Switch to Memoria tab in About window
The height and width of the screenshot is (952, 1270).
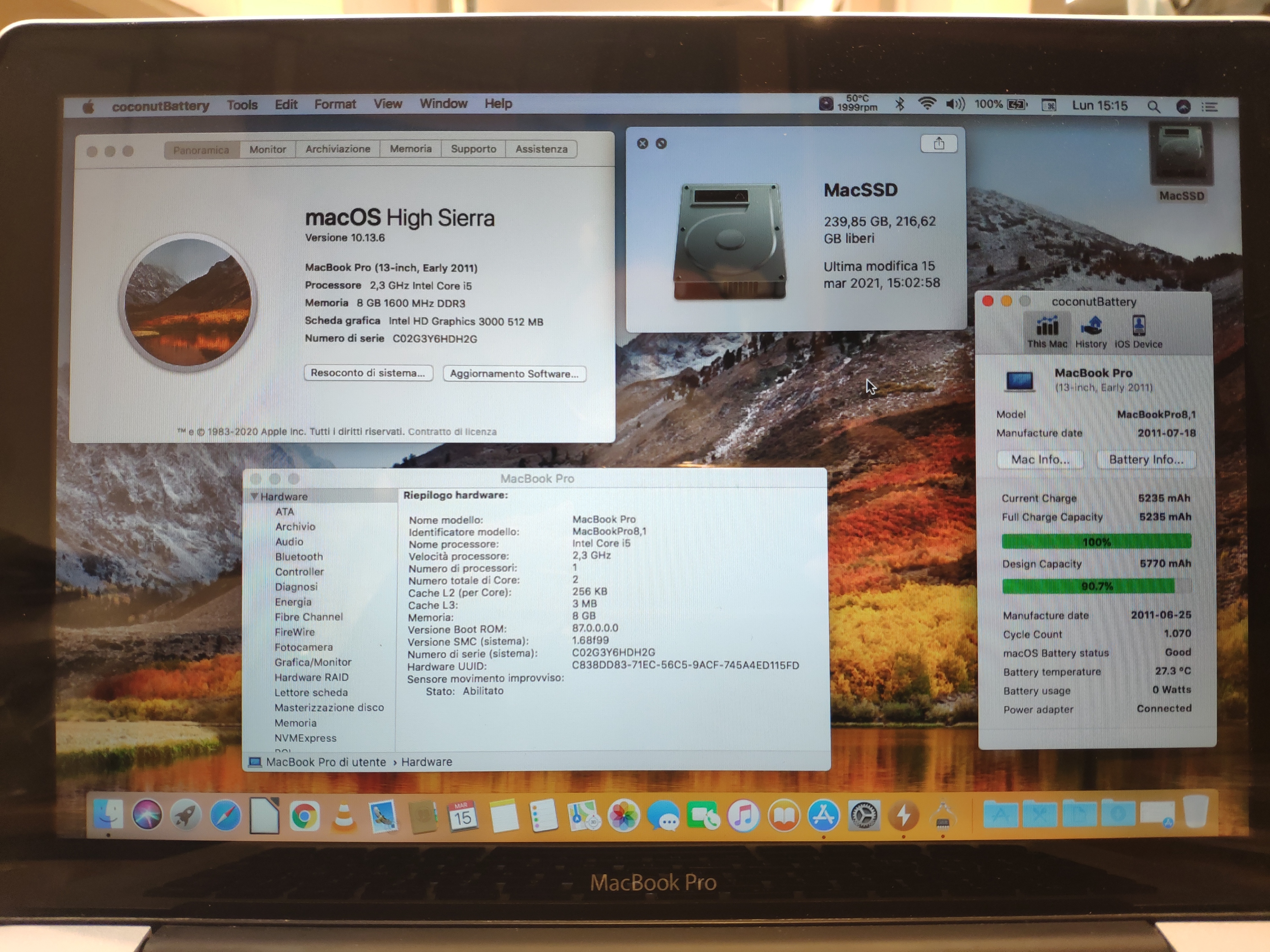click(x=411, y=149)
